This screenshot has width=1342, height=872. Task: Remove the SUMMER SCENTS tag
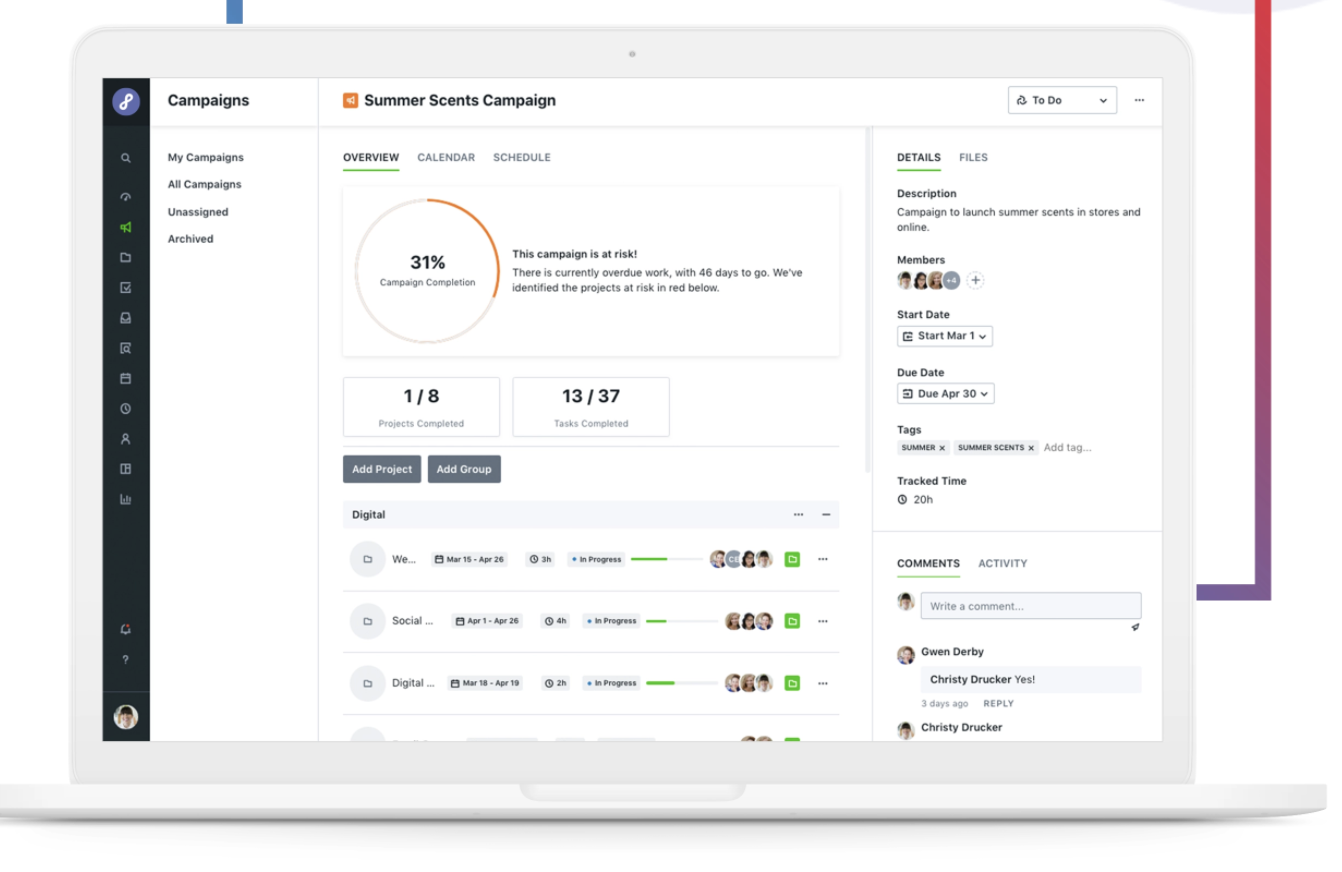coord(1032,448)
